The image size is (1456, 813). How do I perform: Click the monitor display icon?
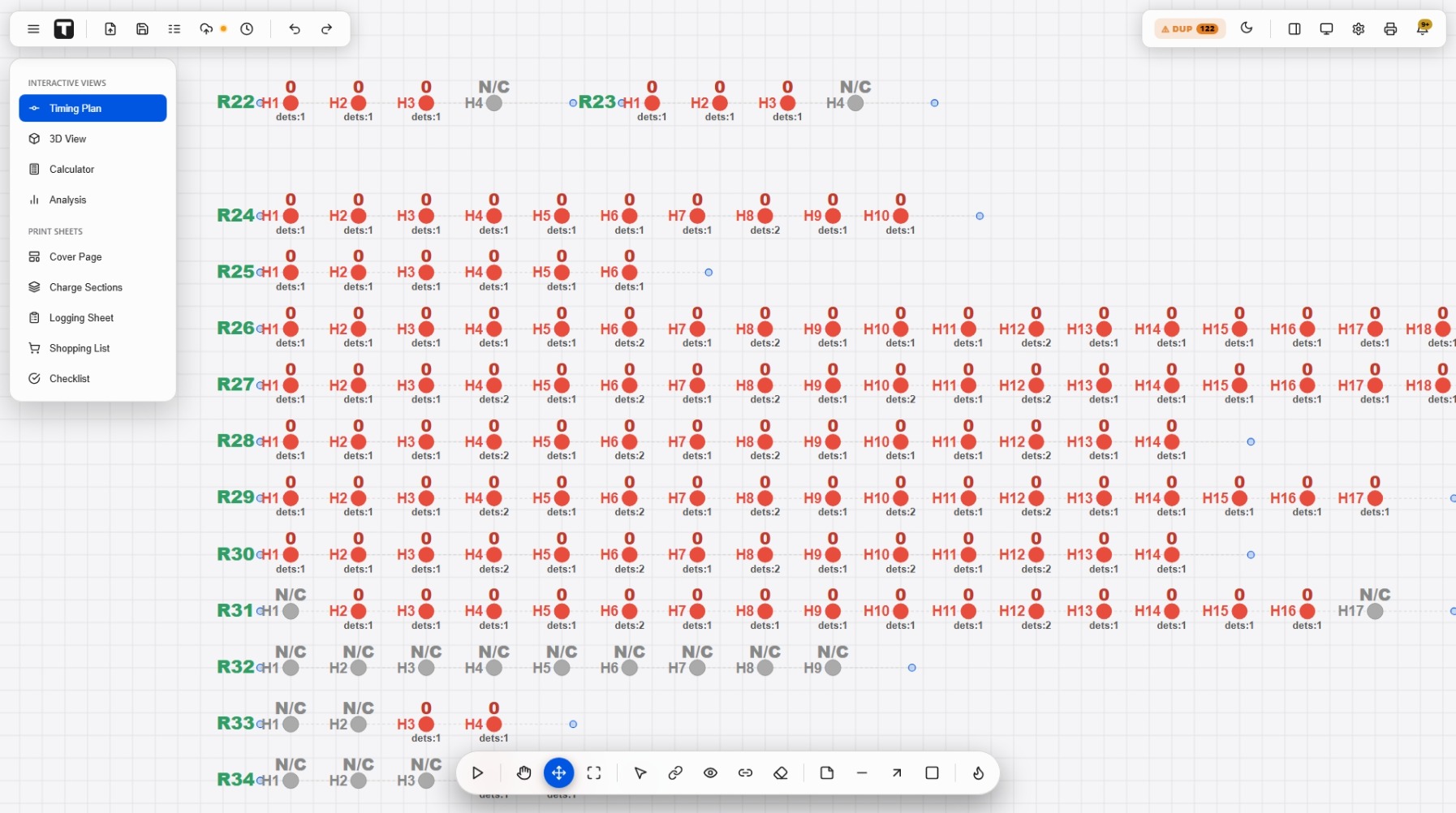click(x=1326, y=29)
